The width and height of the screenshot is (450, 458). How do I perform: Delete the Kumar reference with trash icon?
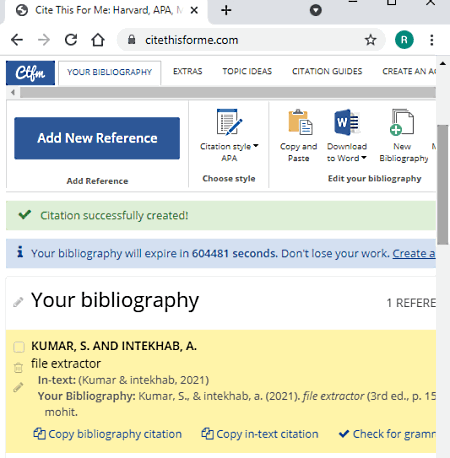coord(18,368)
